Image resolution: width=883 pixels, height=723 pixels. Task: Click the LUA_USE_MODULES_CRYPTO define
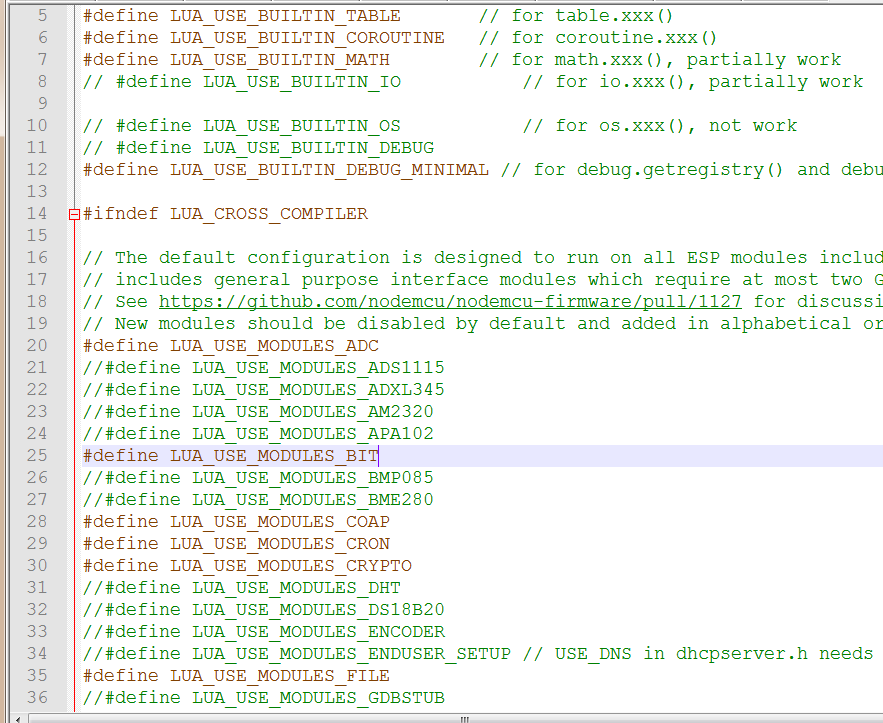tap(247, 565)
